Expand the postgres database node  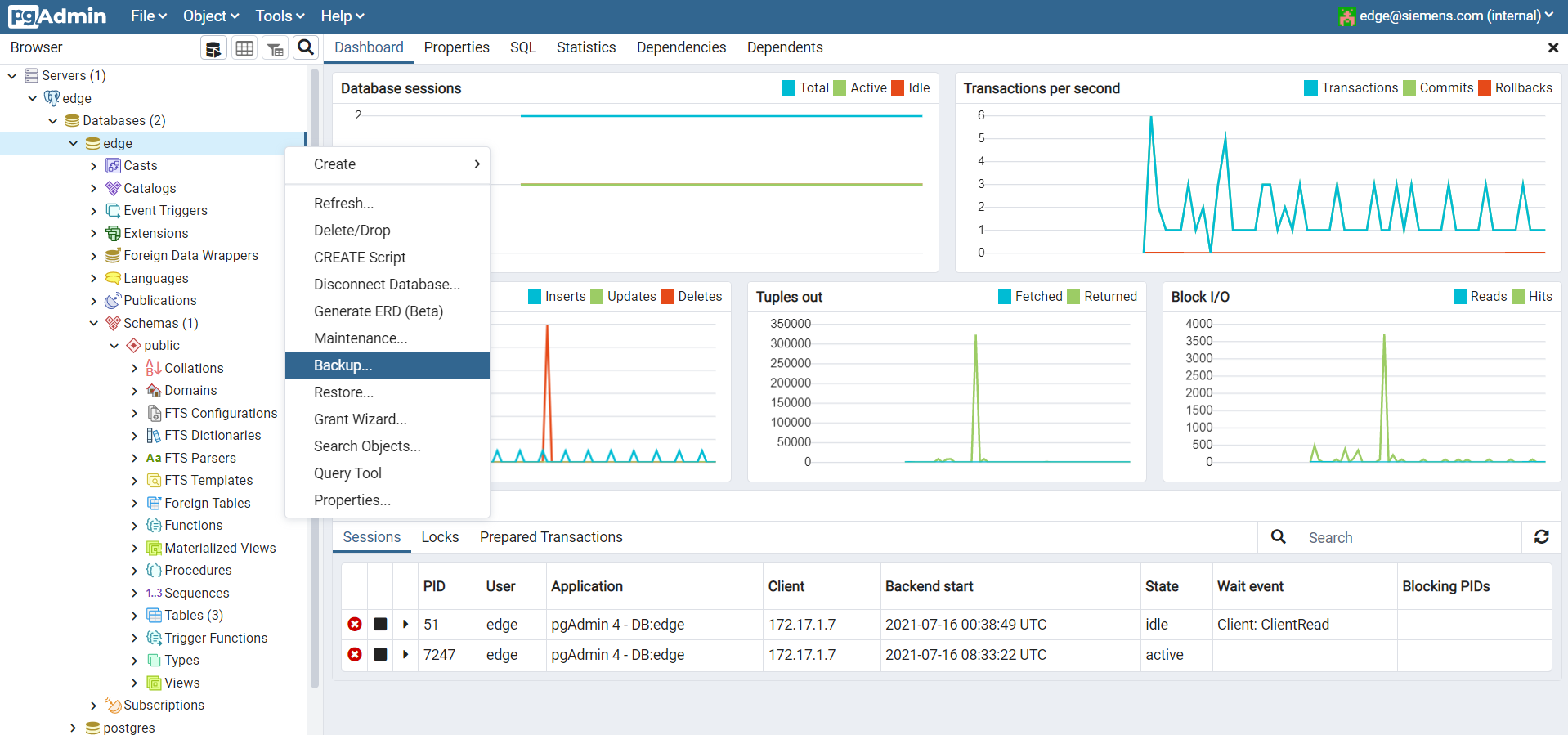pyautogui.click(x=74, y=728)
